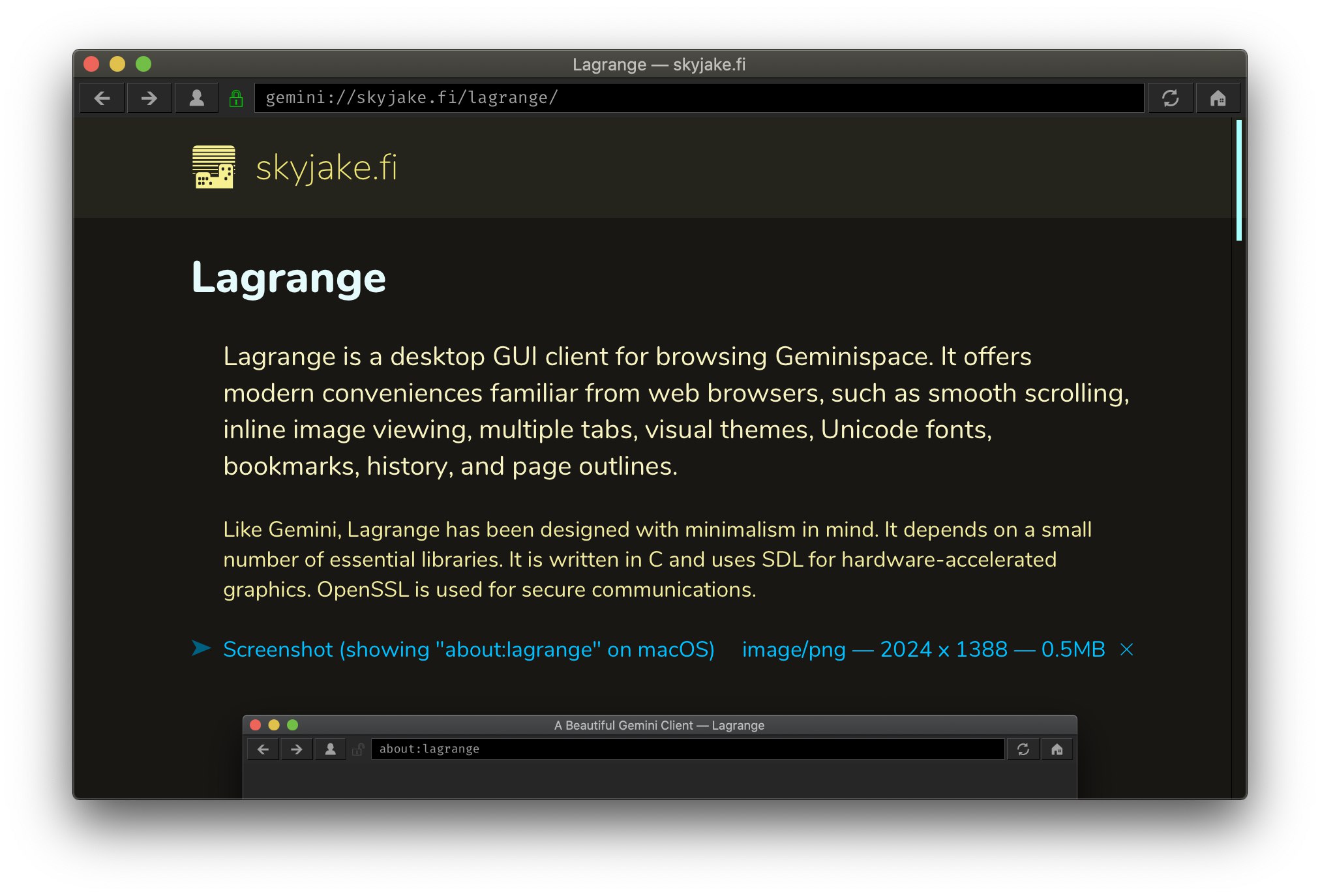Close inline image with X icon
1320x896 pixels.
click(1126, 650)
